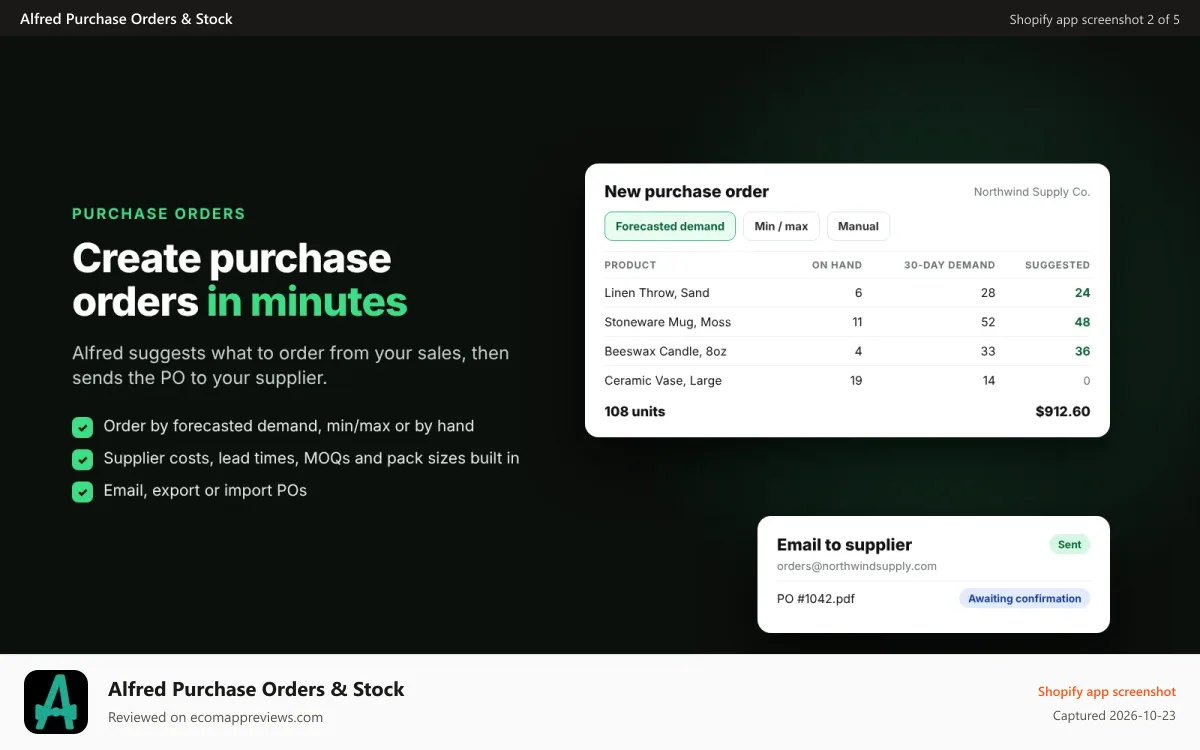Click the top bar 'Alfred Purchase Orders & Stock' title

point(126,18)
